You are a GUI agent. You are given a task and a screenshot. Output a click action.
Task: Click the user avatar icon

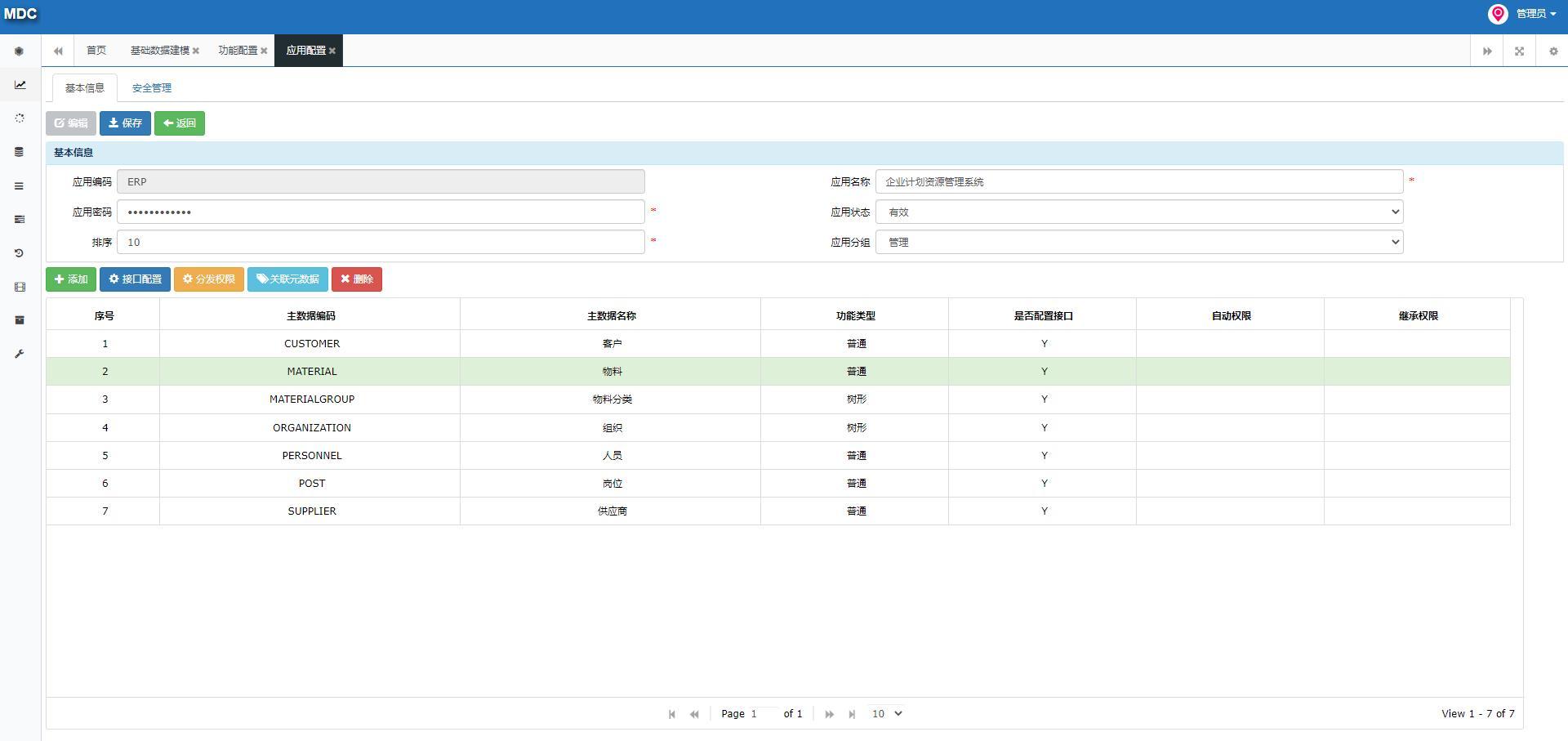click(x=1498, y=13)
